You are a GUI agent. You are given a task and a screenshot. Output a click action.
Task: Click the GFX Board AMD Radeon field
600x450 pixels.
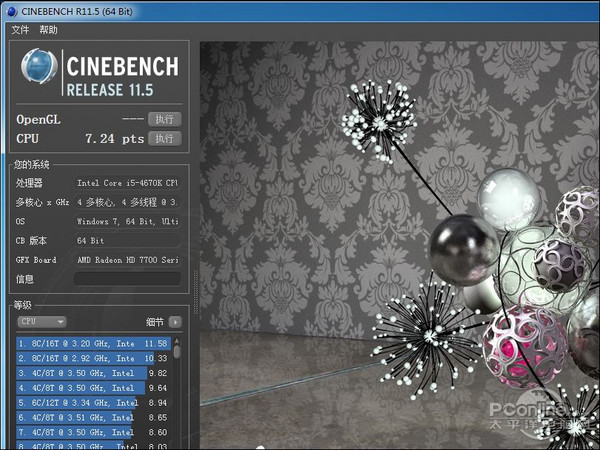(128, 260)
